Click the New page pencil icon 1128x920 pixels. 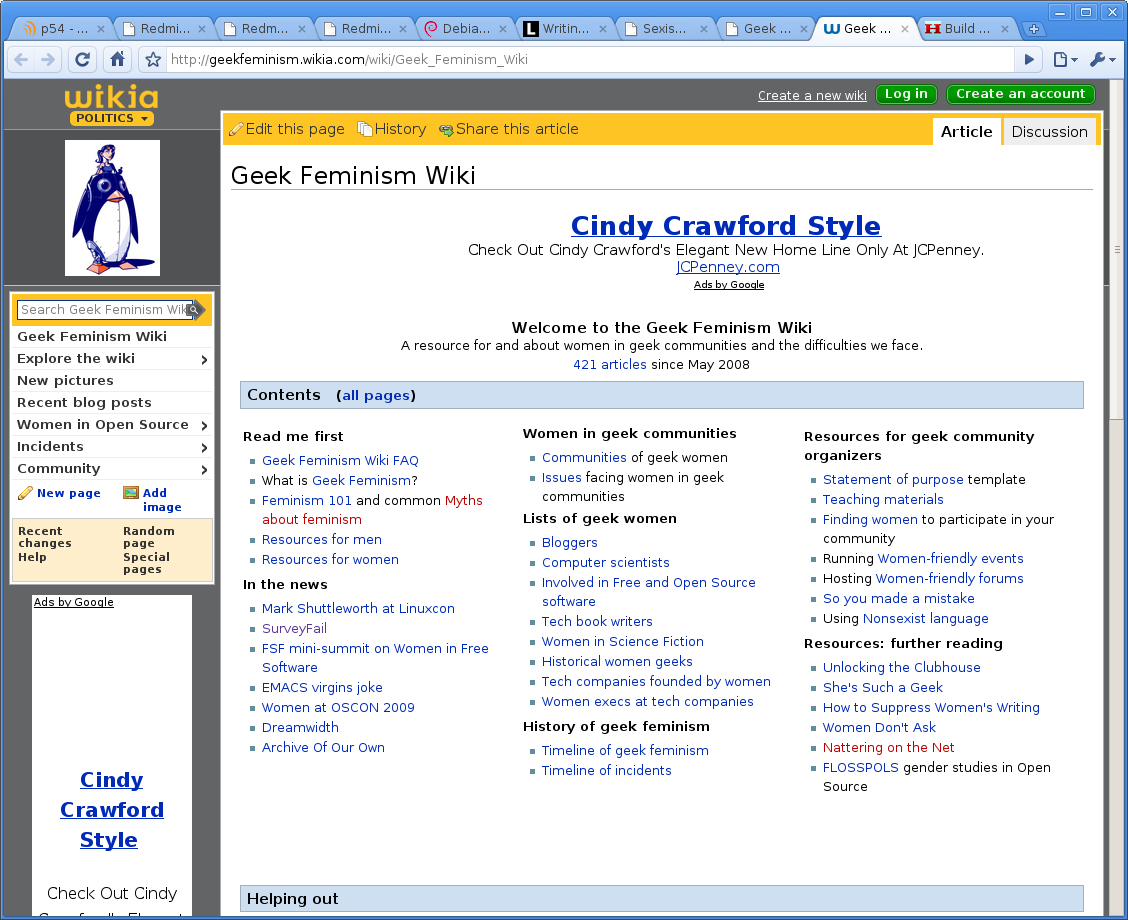click(x=25, y=493)
